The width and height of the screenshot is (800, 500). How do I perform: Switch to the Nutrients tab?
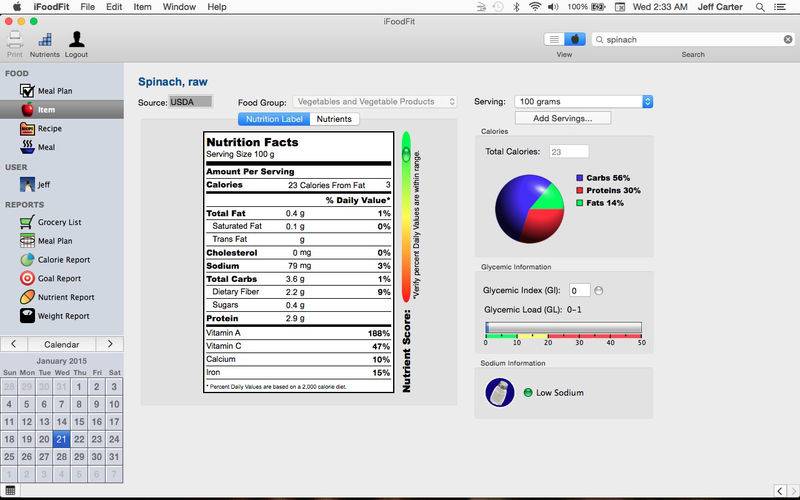point(334,119)
